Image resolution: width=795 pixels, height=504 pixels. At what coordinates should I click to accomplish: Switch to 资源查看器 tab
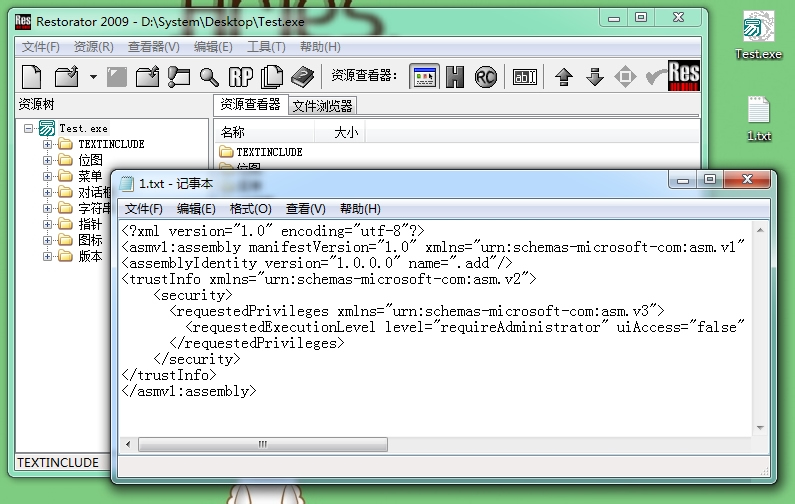pyautogui.click(x=250, y=104)
